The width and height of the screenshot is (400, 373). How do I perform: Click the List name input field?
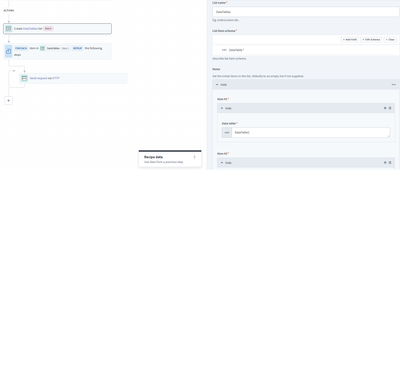coord(306,12)
